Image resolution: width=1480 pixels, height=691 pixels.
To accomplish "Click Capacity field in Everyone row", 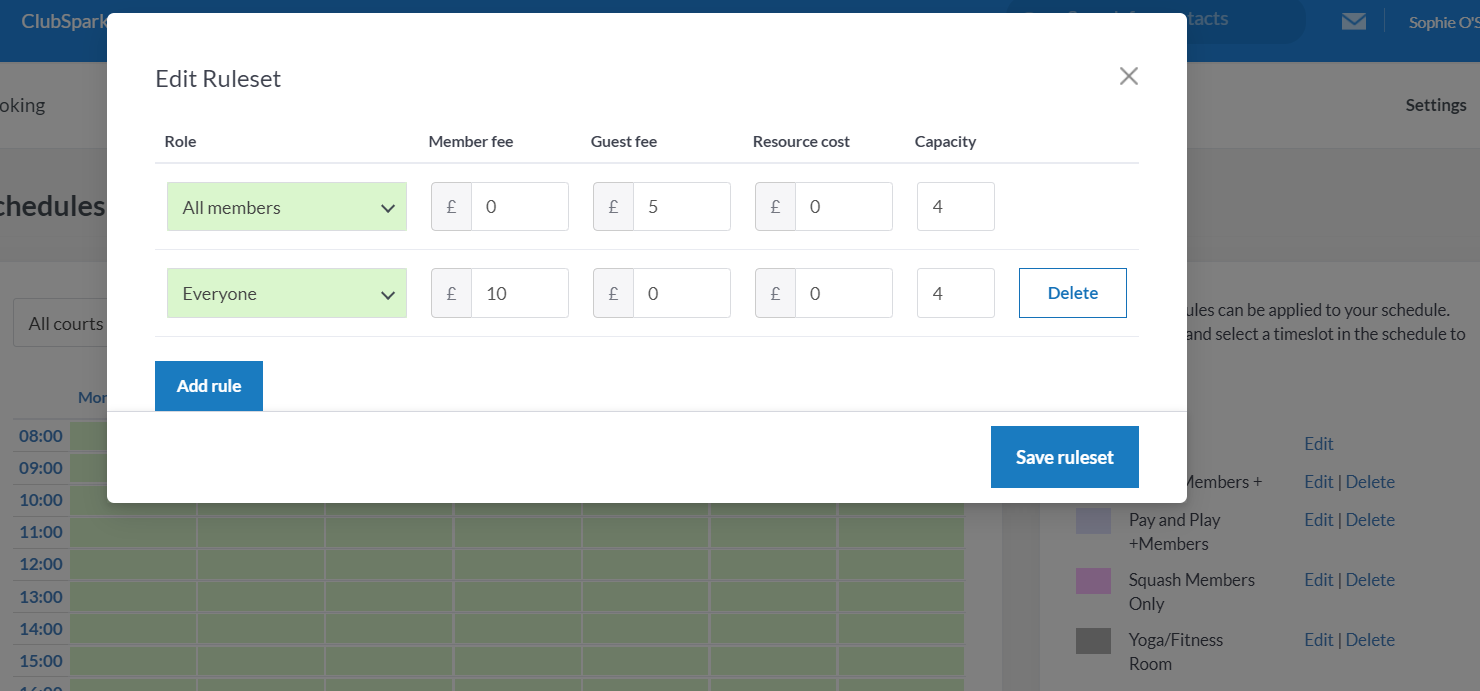I will tap(955, 293).
